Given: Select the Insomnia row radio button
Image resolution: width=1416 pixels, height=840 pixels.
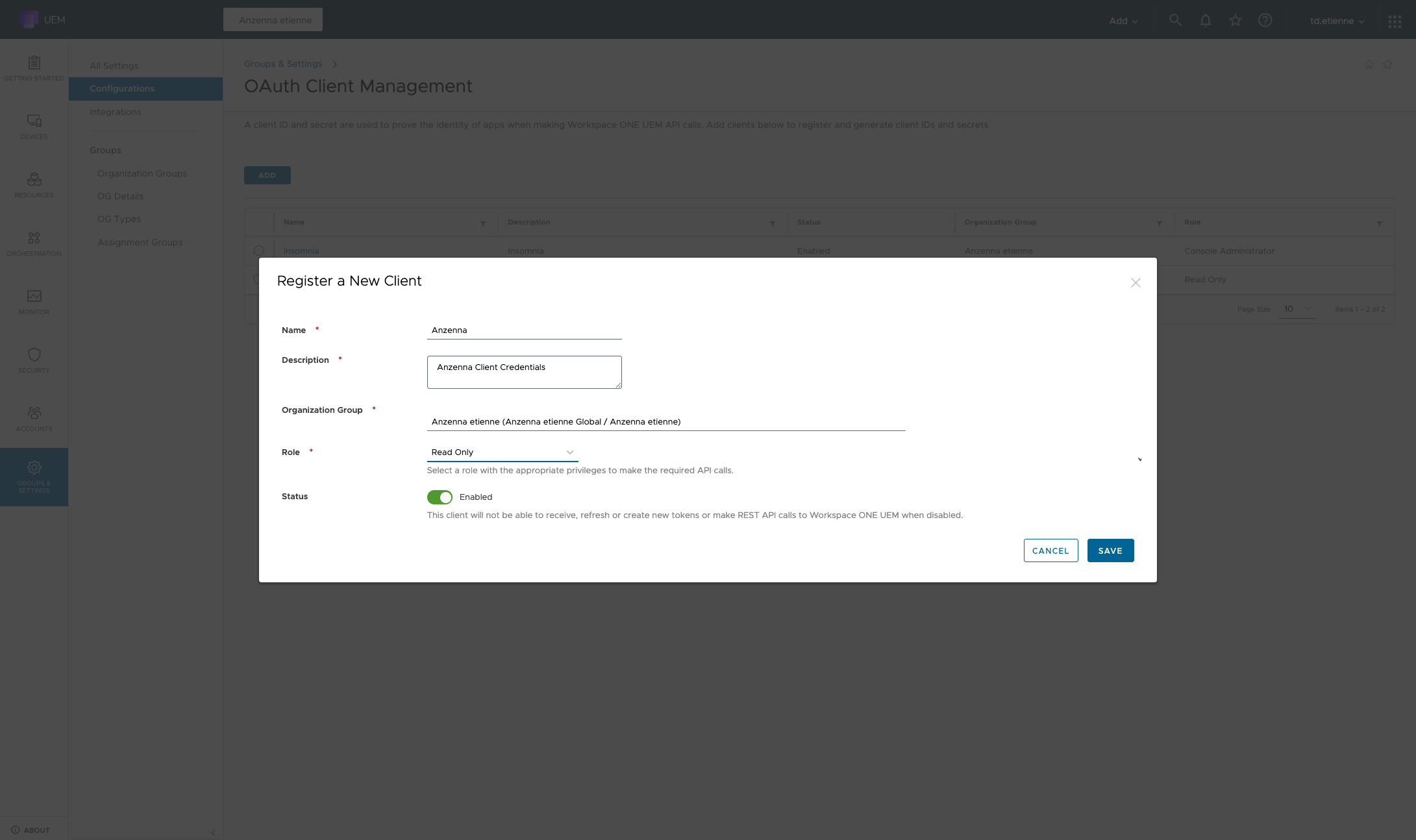Looking at the screenshot, I should click(259, 251).
